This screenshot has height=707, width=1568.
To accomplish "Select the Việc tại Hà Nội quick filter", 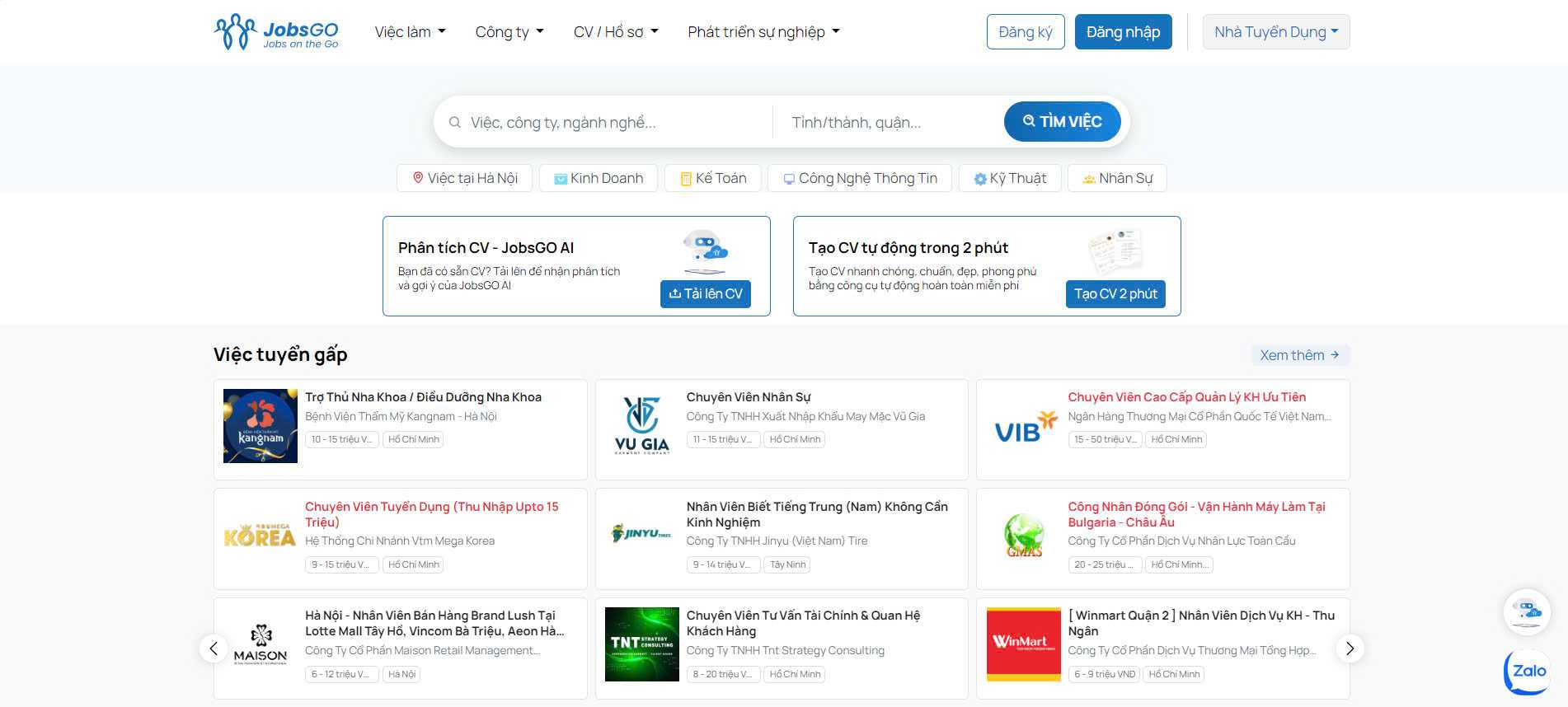I will (x=465, y=178).
